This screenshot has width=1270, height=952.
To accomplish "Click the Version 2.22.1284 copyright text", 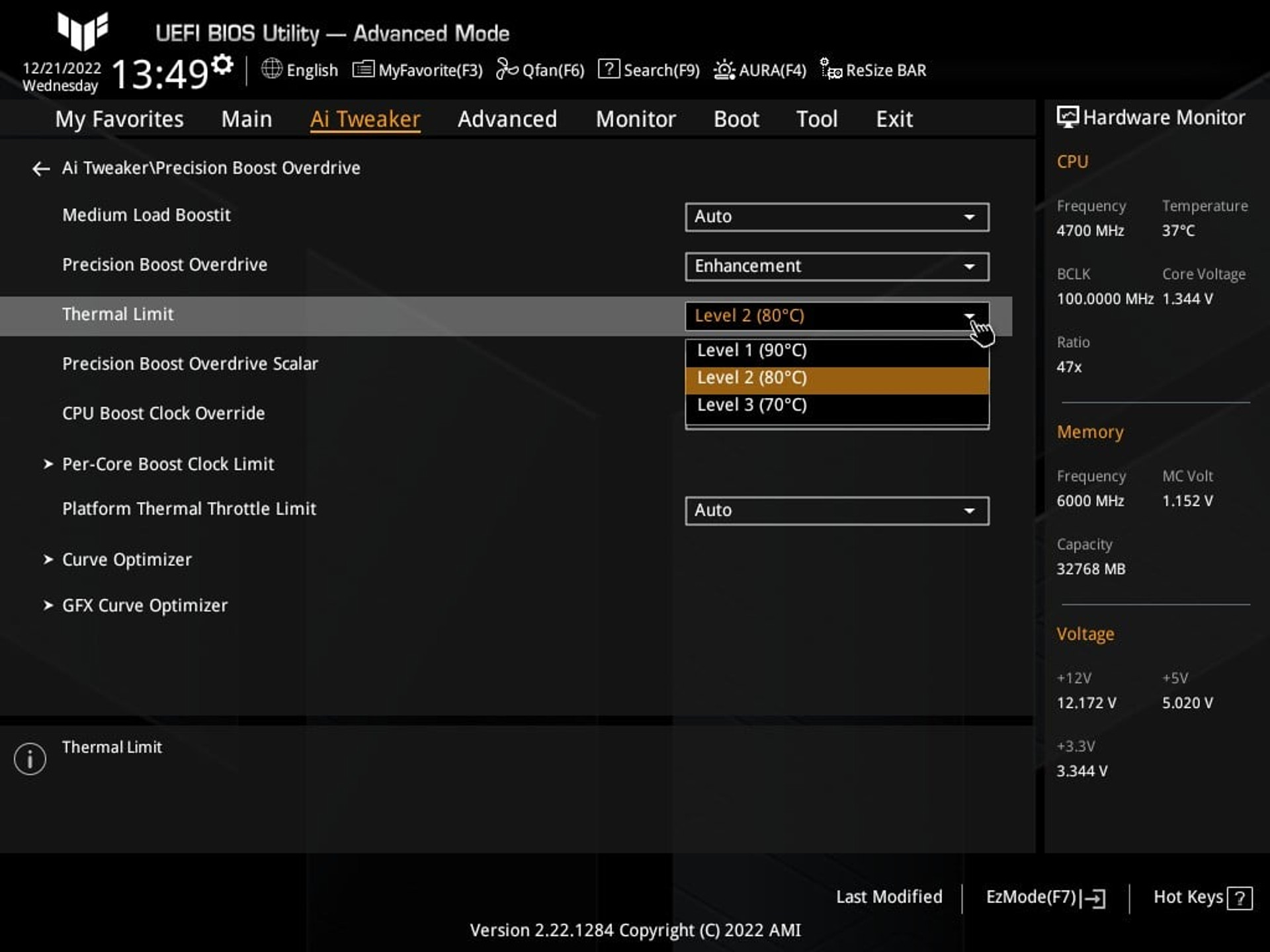I will click(x=635, y=930).
